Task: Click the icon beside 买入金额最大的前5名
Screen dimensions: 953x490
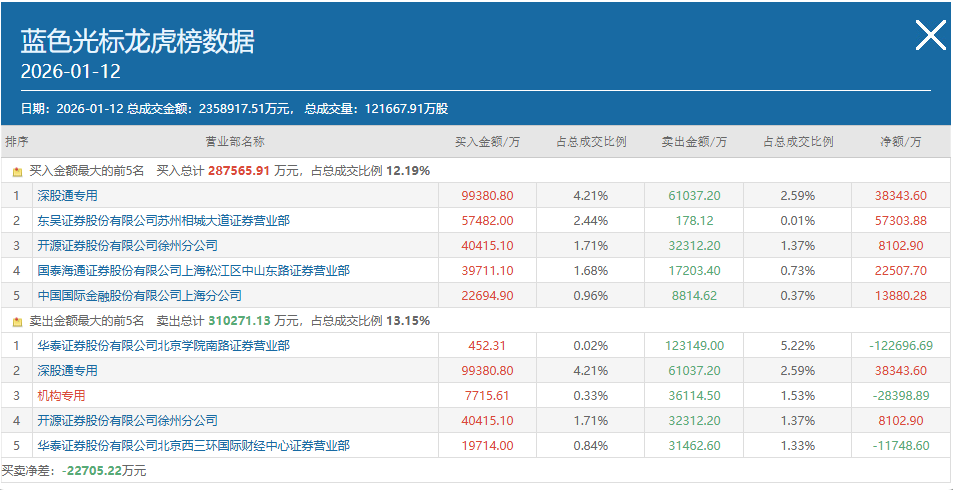Action: point(18,171)
